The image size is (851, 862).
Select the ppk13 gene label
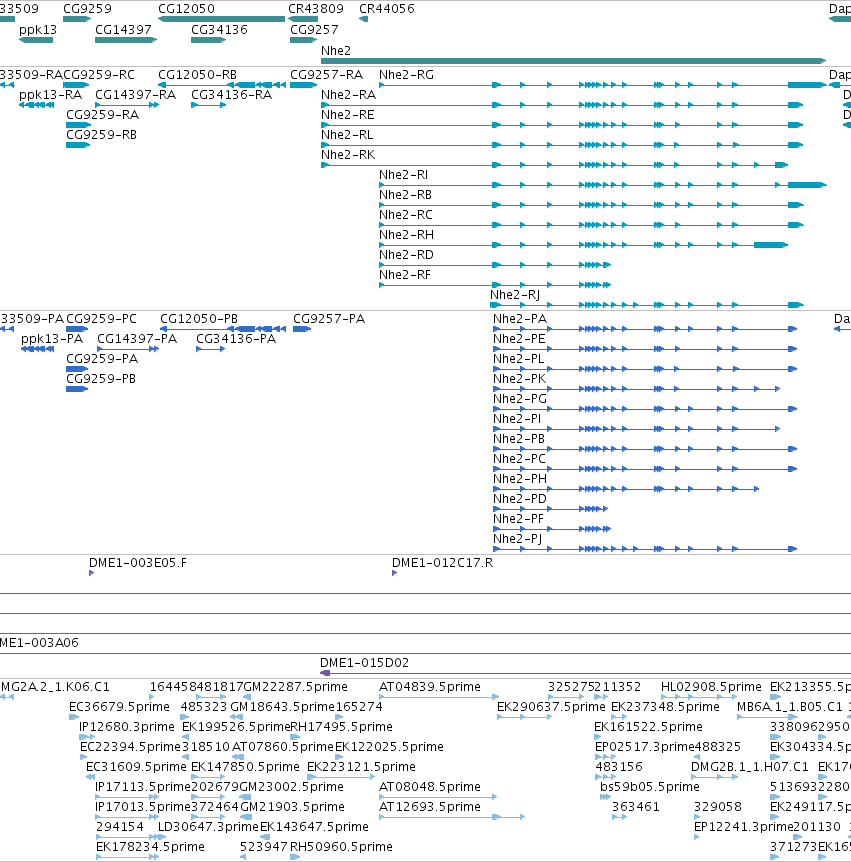point(37,30)
